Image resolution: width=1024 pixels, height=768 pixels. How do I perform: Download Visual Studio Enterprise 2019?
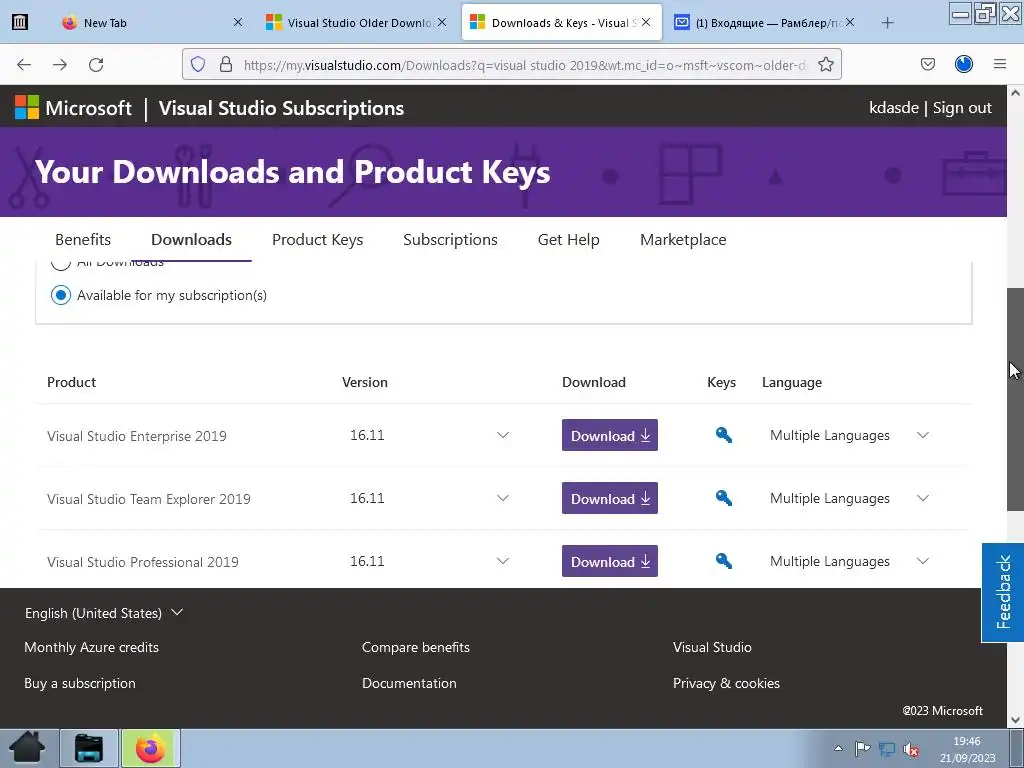click(x=610, y=435)
